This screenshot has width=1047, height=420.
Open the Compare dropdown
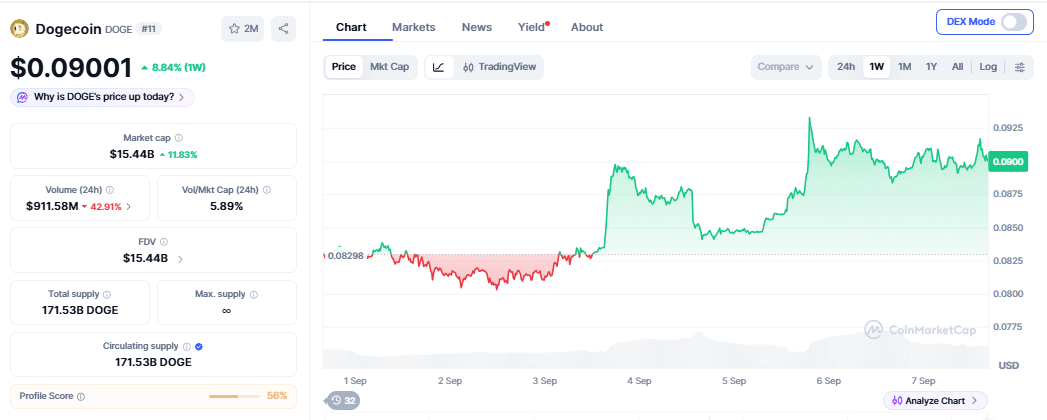(785, 67)
